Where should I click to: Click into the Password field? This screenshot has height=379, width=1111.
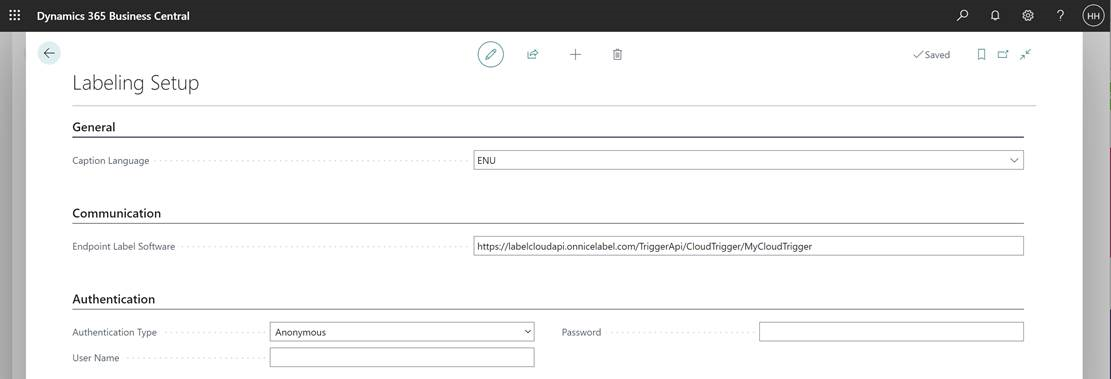click(891, 332)
